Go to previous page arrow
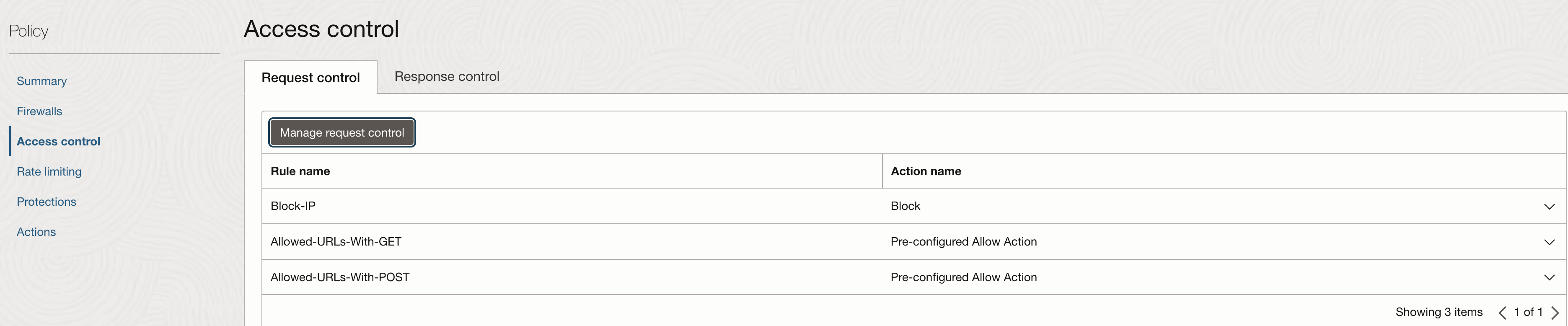The image size is (1568, 326). [x=1502, y=313]
